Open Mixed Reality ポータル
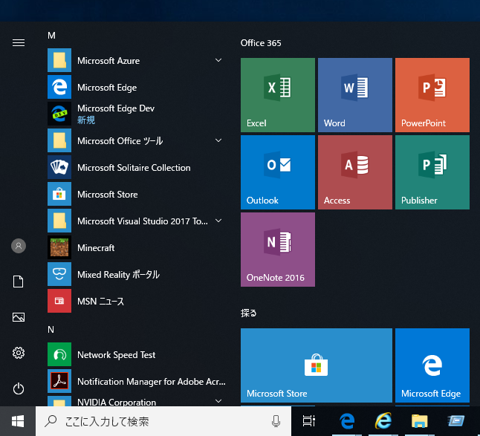480x436 pixels. (x=137, y=274)
